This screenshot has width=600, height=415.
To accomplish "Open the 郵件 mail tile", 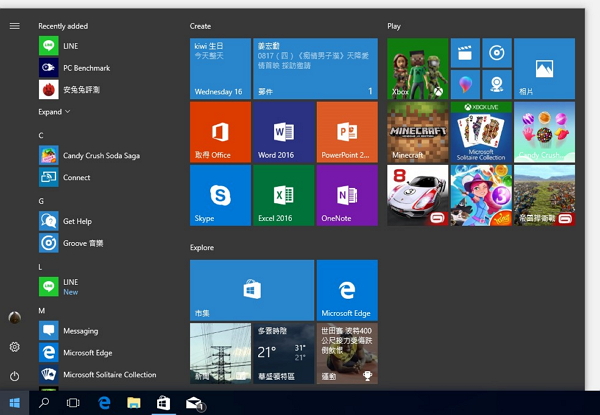I will [x=315, y=68].
